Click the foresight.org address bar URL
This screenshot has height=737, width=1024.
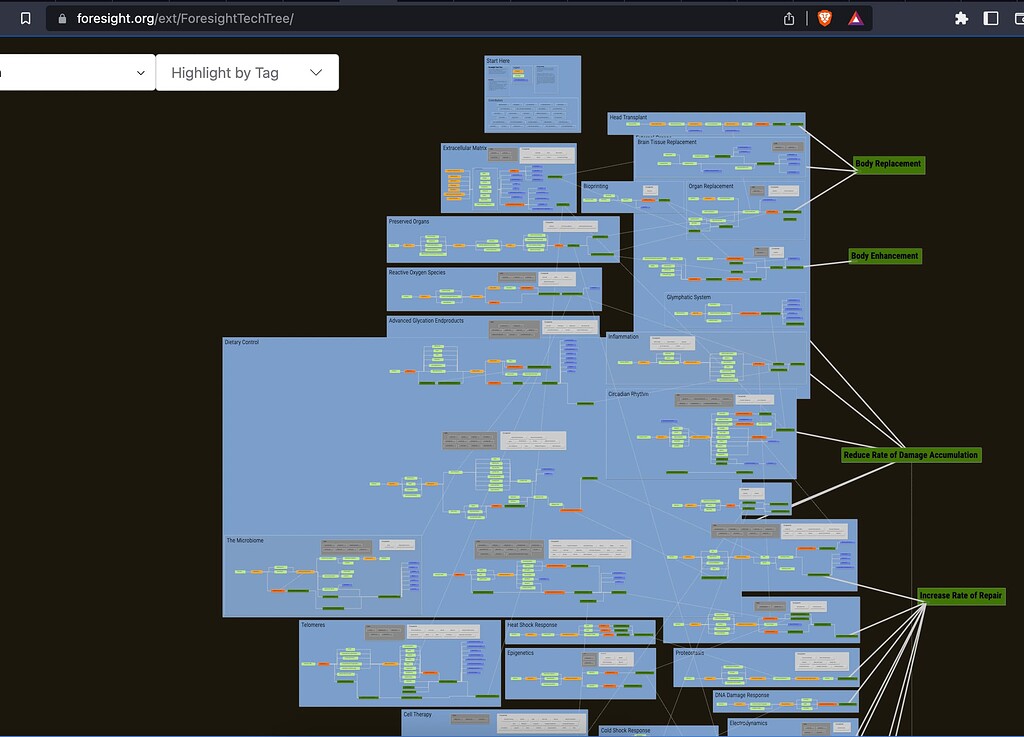(x=185, y=18)
